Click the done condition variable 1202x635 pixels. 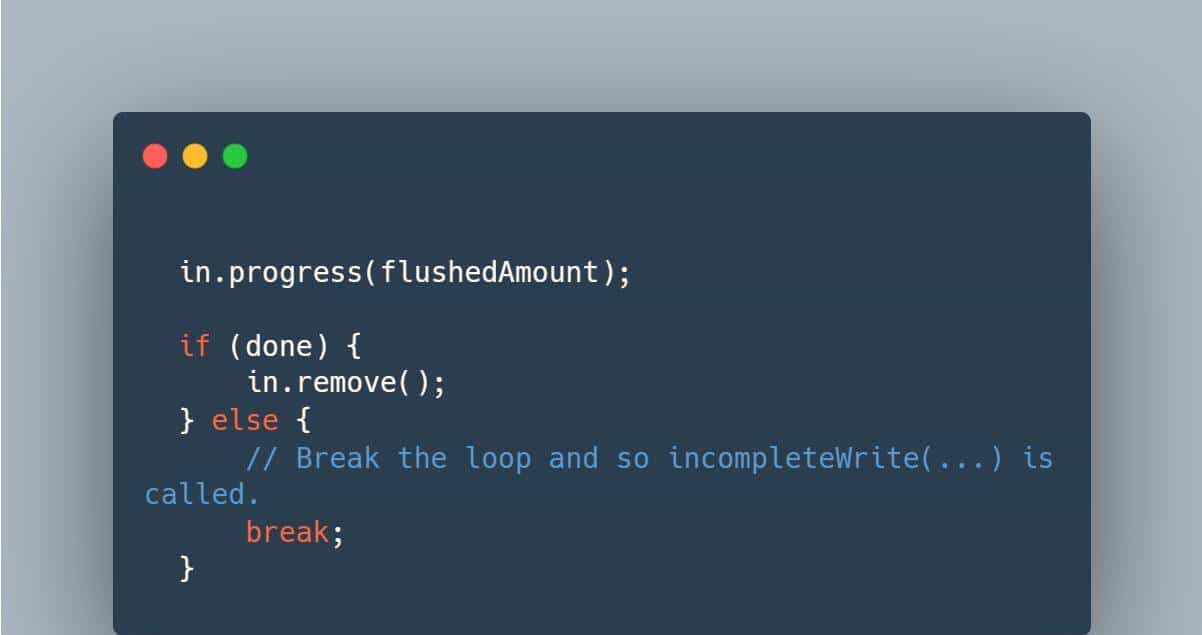click(x=279, y=346)
